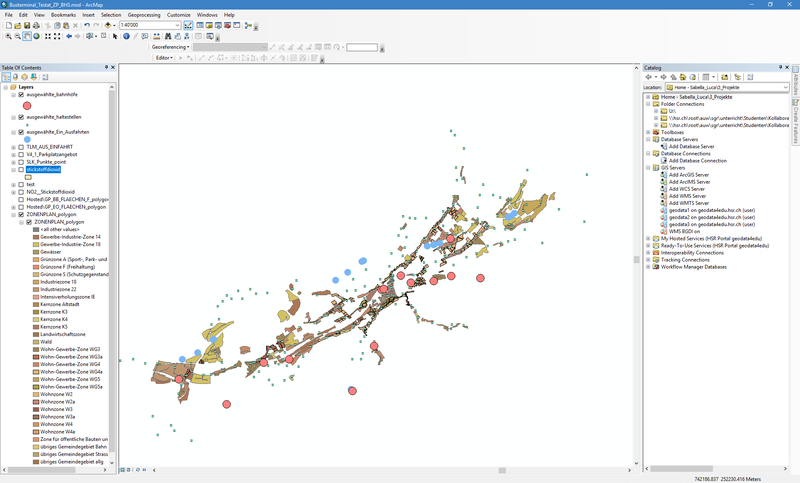Open the Find binoculars tool
Viewport: 800px width, 483px height.
[x=168, y=36]
